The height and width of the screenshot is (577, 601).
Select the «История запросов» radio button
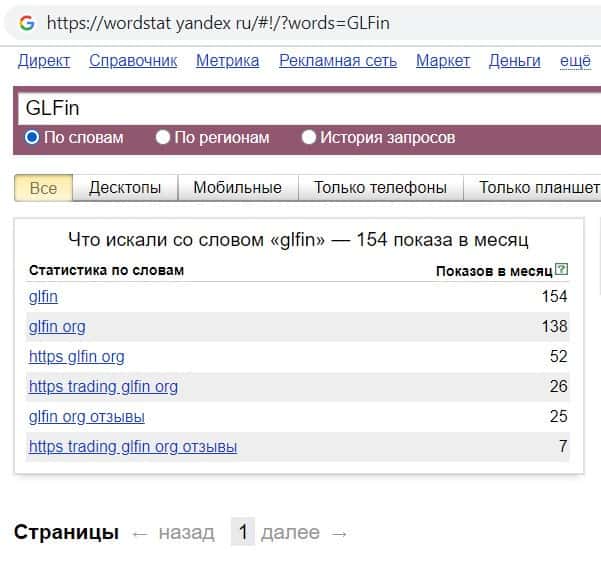pyautogui.click(x=309, y=137)
